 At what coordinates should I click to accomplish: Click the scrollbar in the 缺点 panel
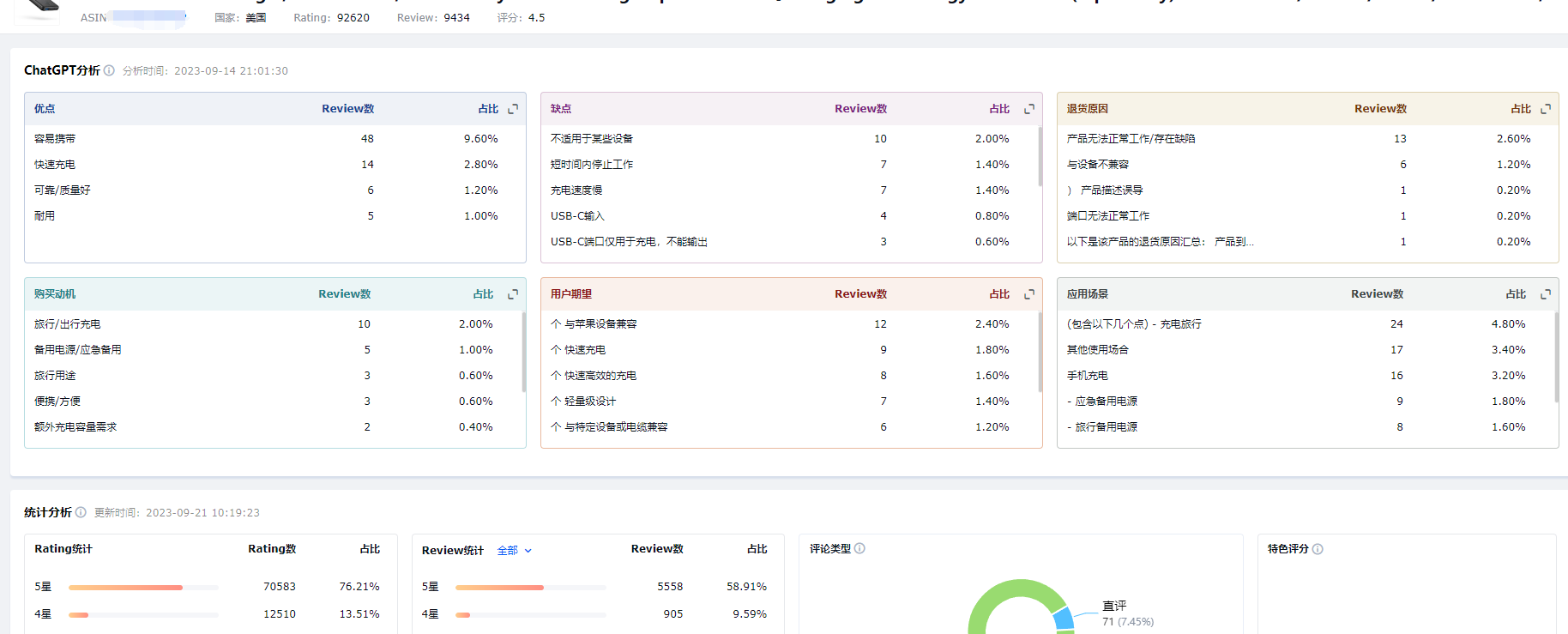(1040, 156)
